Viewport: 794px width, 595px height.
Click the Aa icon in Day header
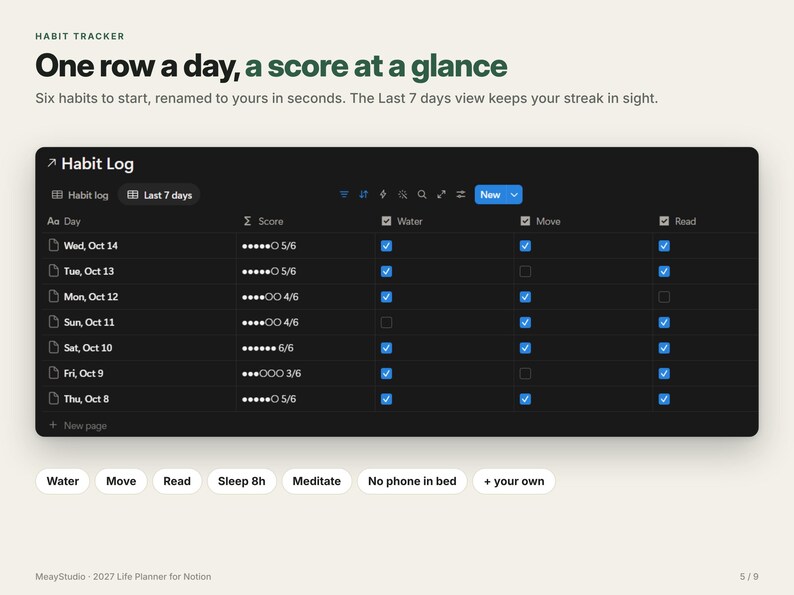pyautogui.click(x=53, y=221)
